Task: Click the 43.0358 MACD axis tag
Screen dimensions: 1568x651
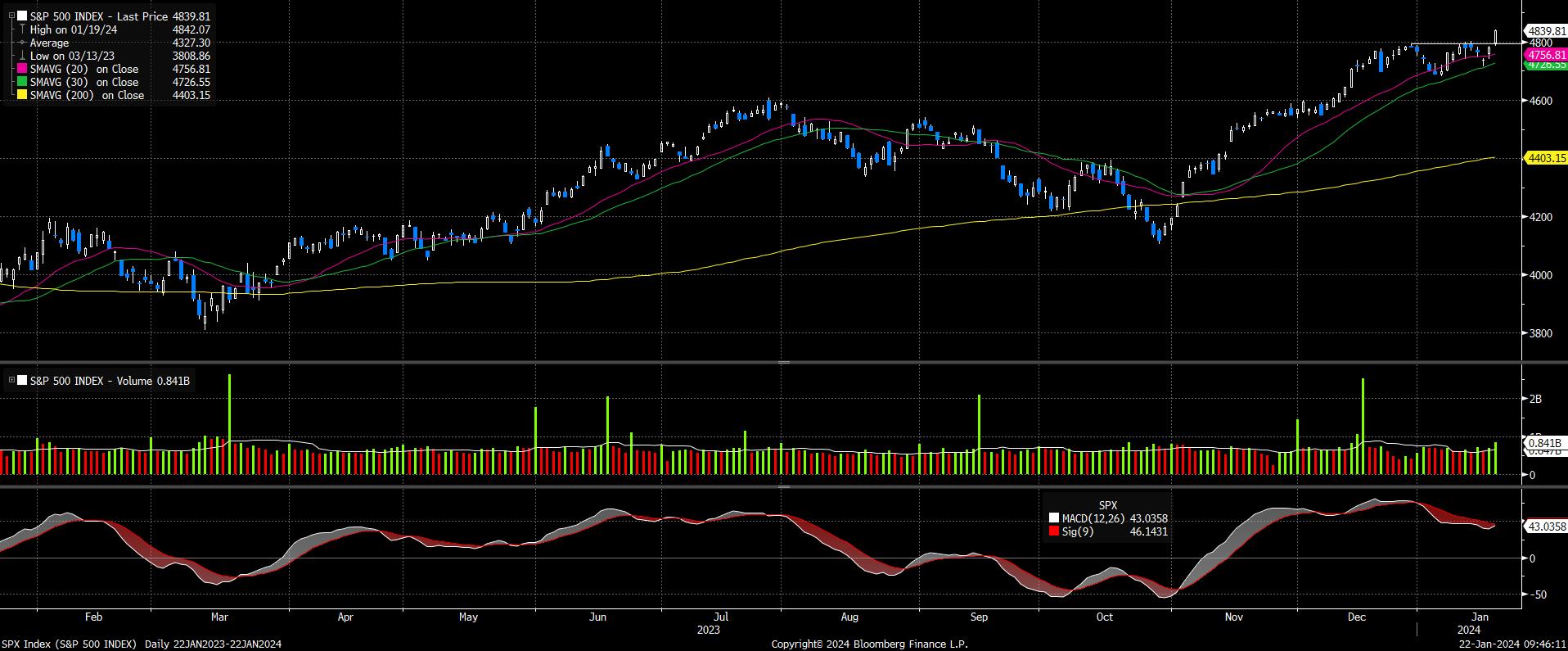Action: (1546, 527)
